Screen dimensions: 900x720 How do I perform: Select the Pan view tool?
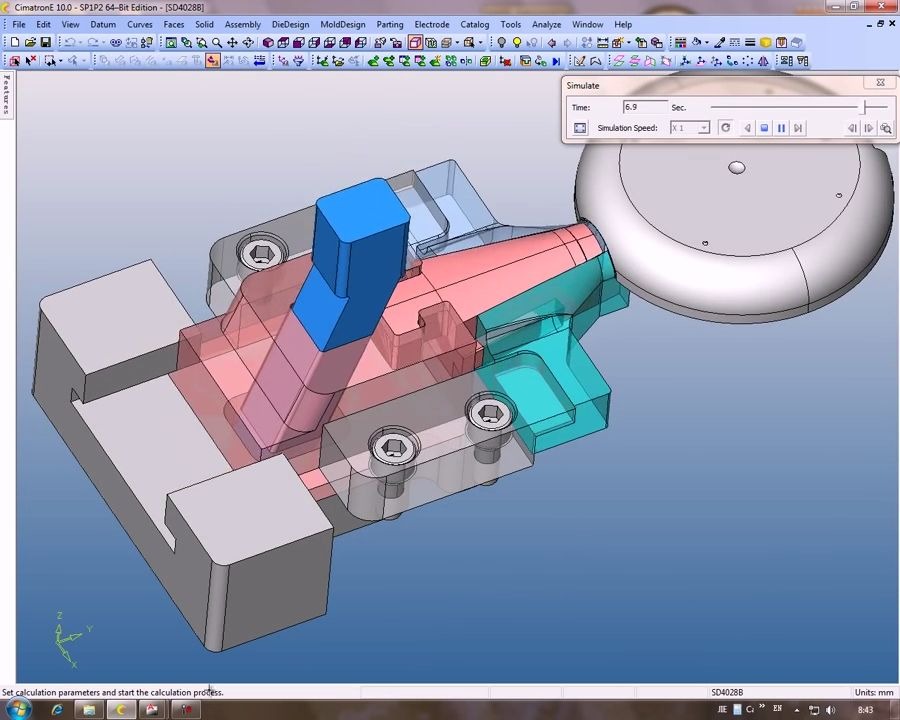click(232, 43)
